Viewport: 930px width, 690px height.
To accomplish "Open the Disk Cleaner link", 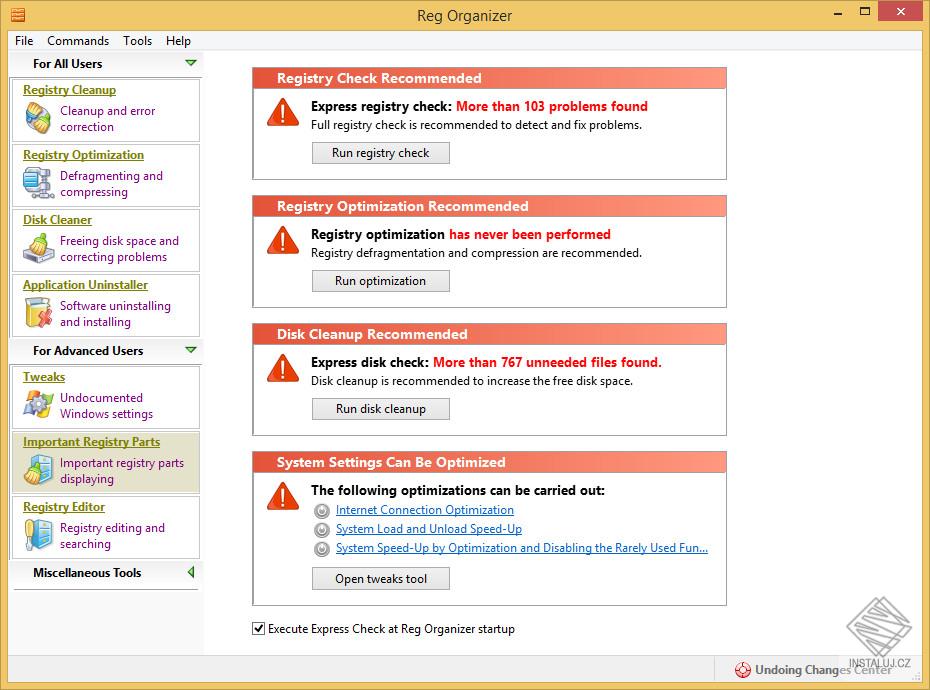I will tap(58, 220).
